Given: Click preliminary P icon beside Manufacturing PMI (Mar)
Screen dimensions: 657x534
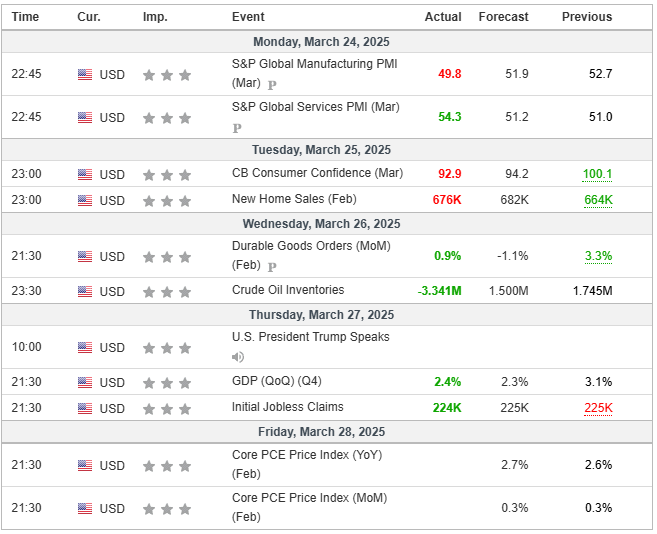Looking at the screenshot, I should tap(272, 85).
